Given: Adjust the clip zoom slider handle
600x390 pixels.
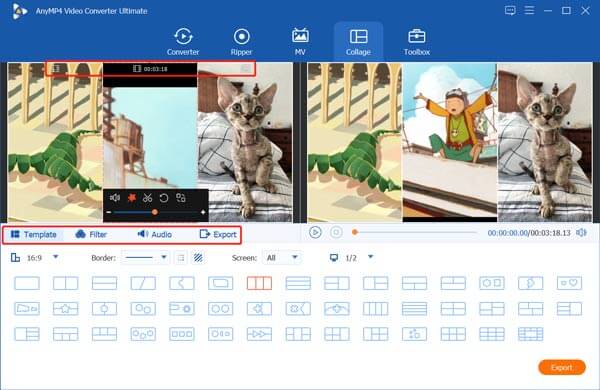Looking at the screenshot, I should click(x=155, y=212).
